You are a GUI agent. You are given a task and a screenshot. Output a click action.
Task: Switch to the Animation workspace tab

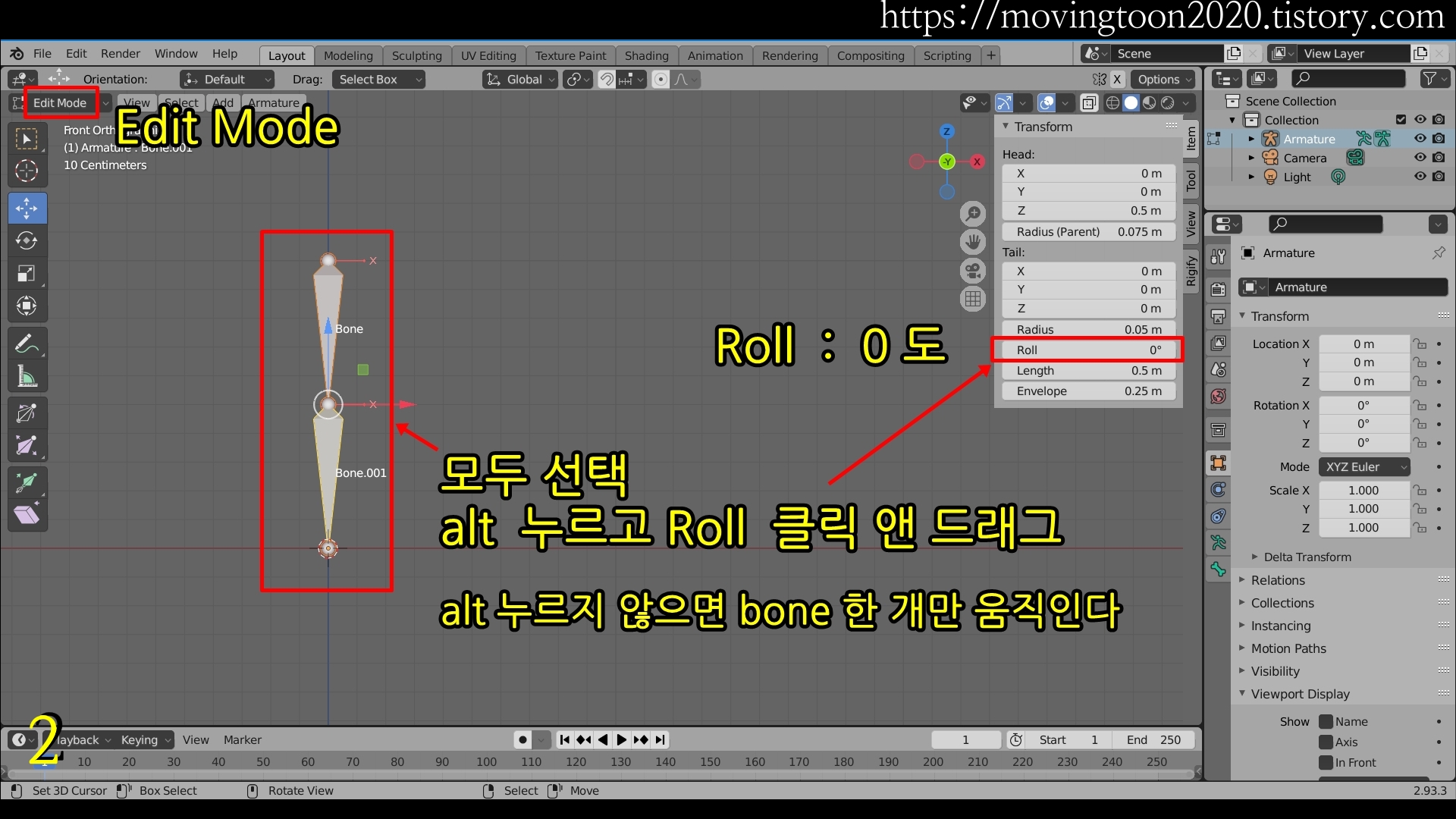pyautogui.click(x=715, y=55)
